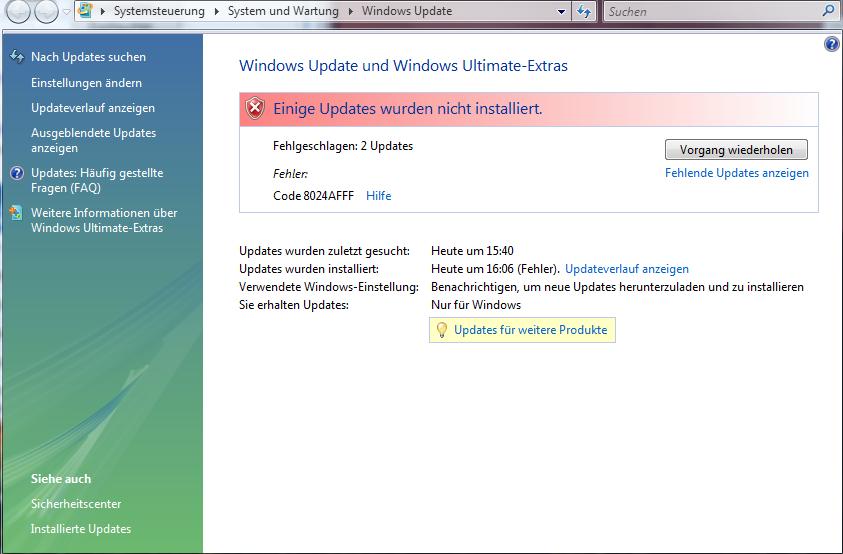Open Installierte Updates link
Viewport: 843px width, 554px height.
tap(81, 529)
